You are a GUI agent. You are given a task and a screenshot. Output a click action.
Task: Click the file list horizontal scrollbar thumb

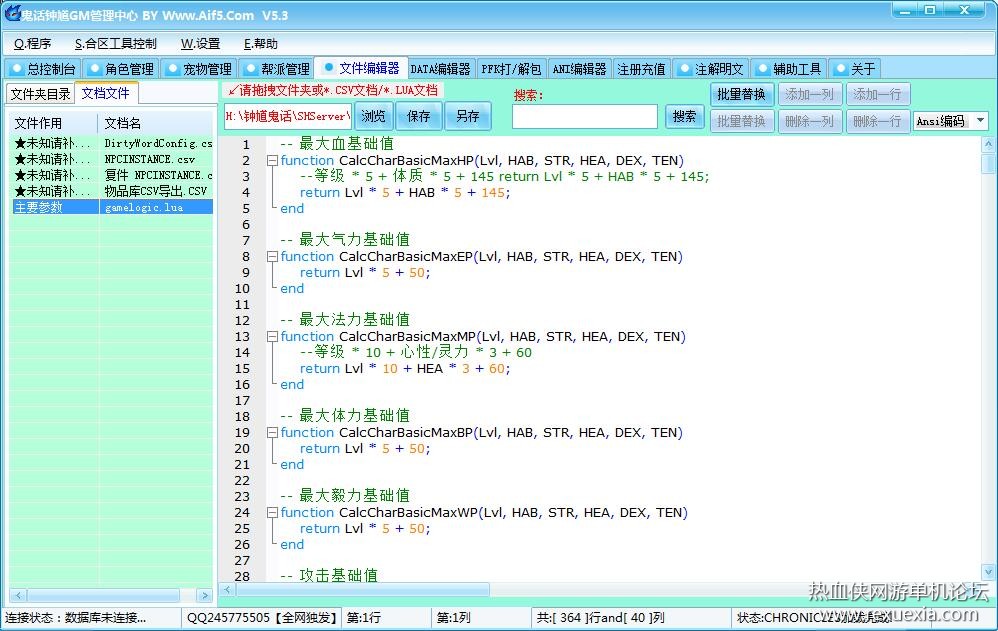[x=103, y=595]
